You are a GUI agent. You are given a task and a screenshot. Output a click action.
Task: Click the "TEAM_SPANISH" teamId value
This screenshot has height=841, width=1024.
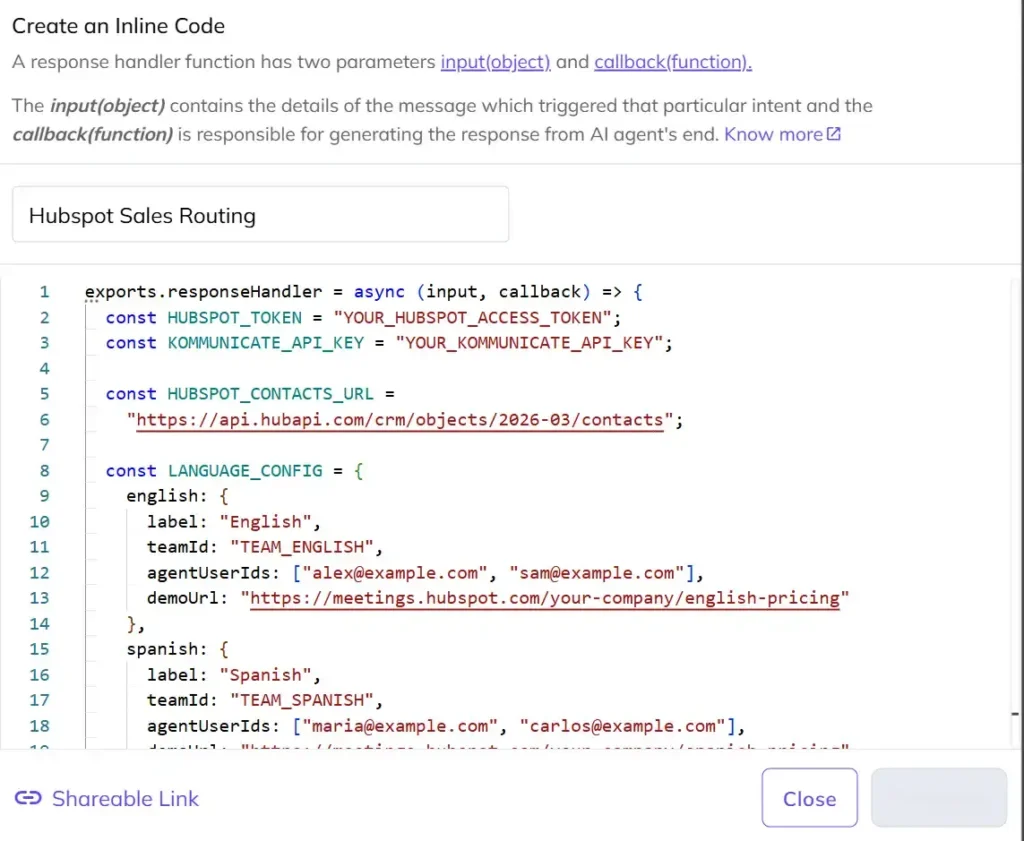301,700
